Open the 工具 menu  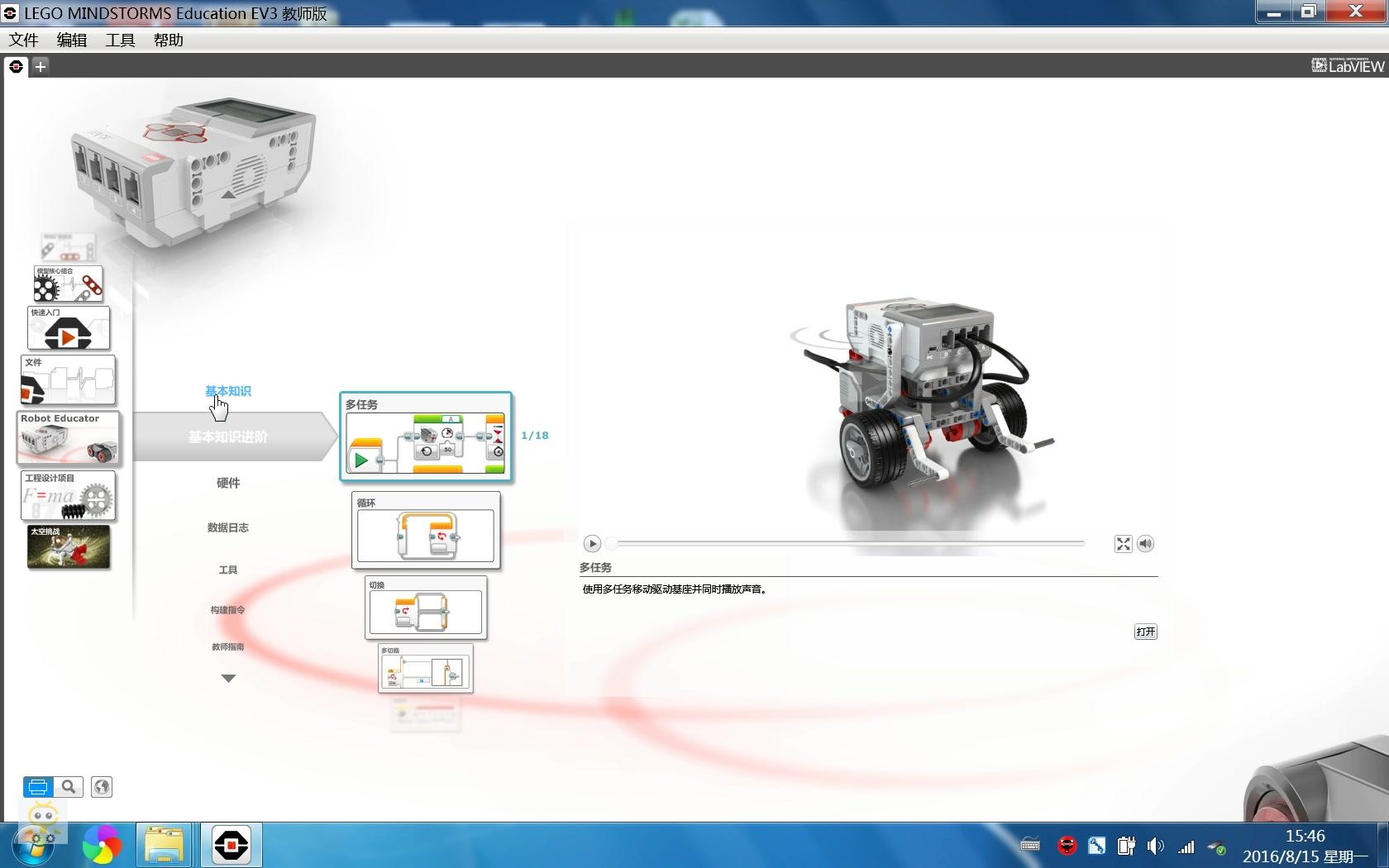(x=119, y=40)
